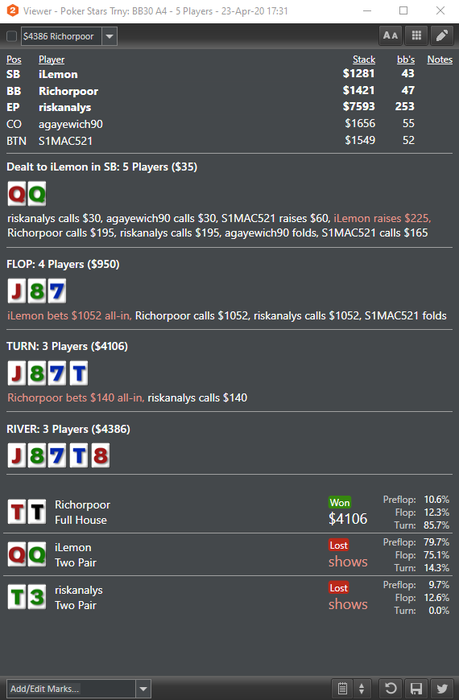Click the replay hand circular arrow icon
The height and width of the screenshot is (700, 459).
[x=391, y=688]
